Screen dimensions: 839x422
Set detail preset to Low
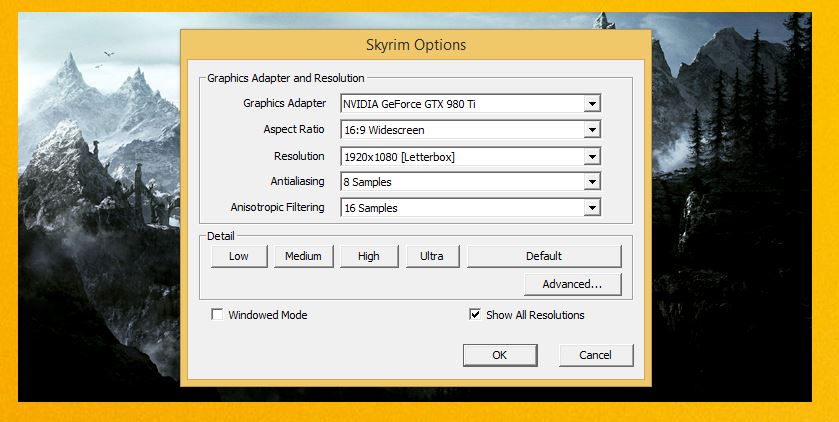pos(239,256)
